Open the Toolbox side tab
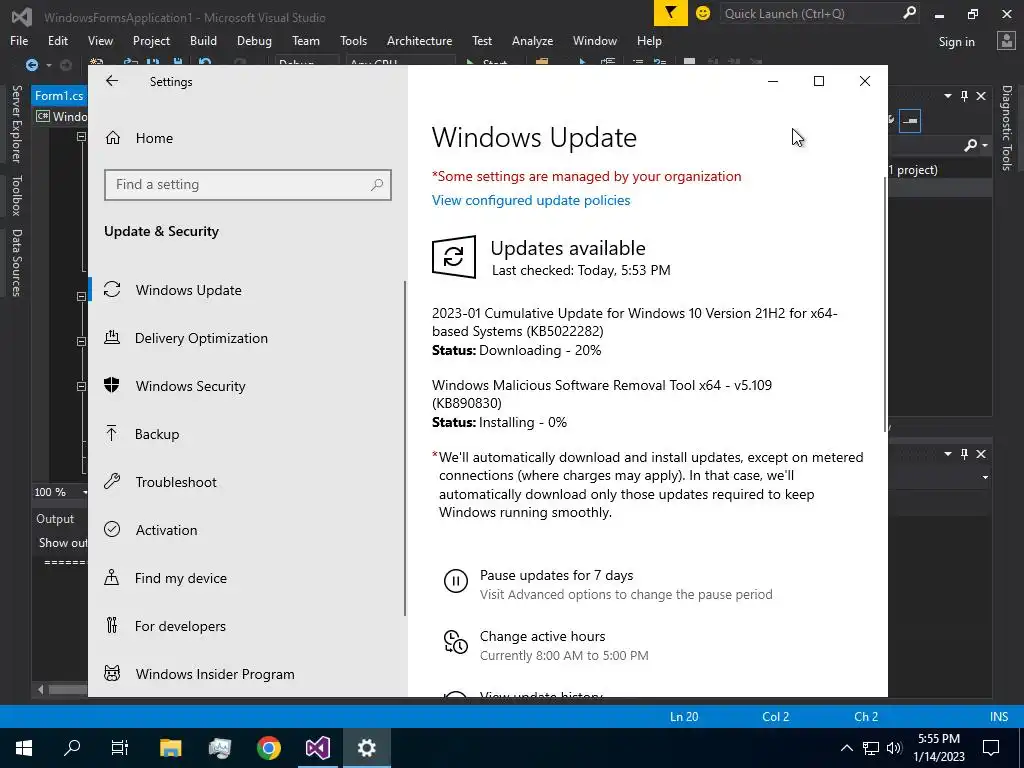The image size is (1024, 768). (x=17, y=195)
